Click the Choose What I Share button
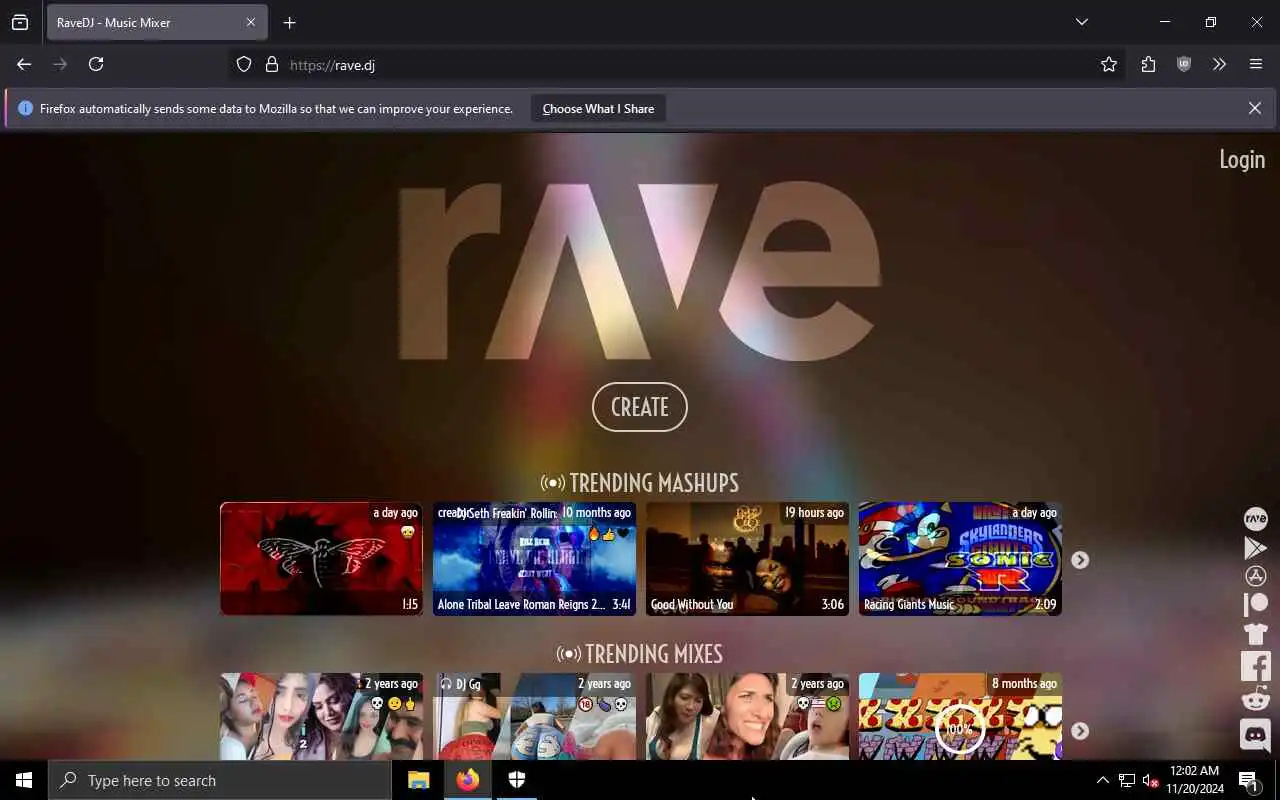Viewport: 1280px width, 800px height. (598, 109)
